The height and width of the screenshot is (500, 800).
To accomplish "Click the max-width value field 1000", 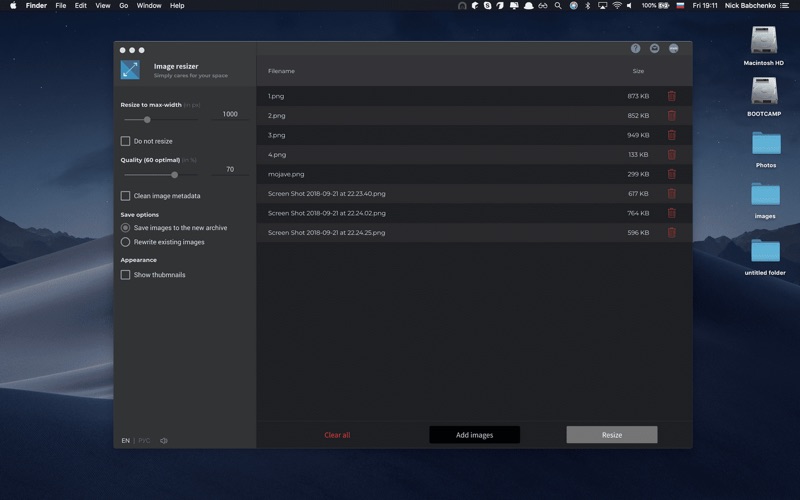I will click(230, 114).
